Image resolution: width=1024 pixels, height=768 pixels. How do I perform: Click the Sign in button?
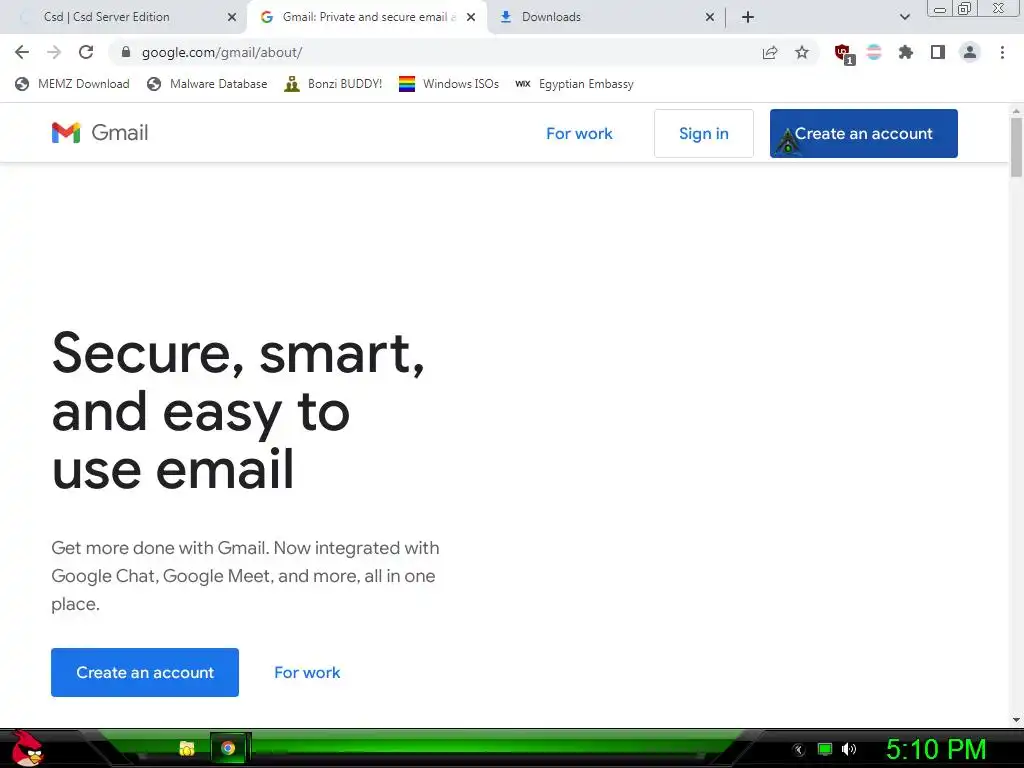pyautogui.click(x=703, y=133)
